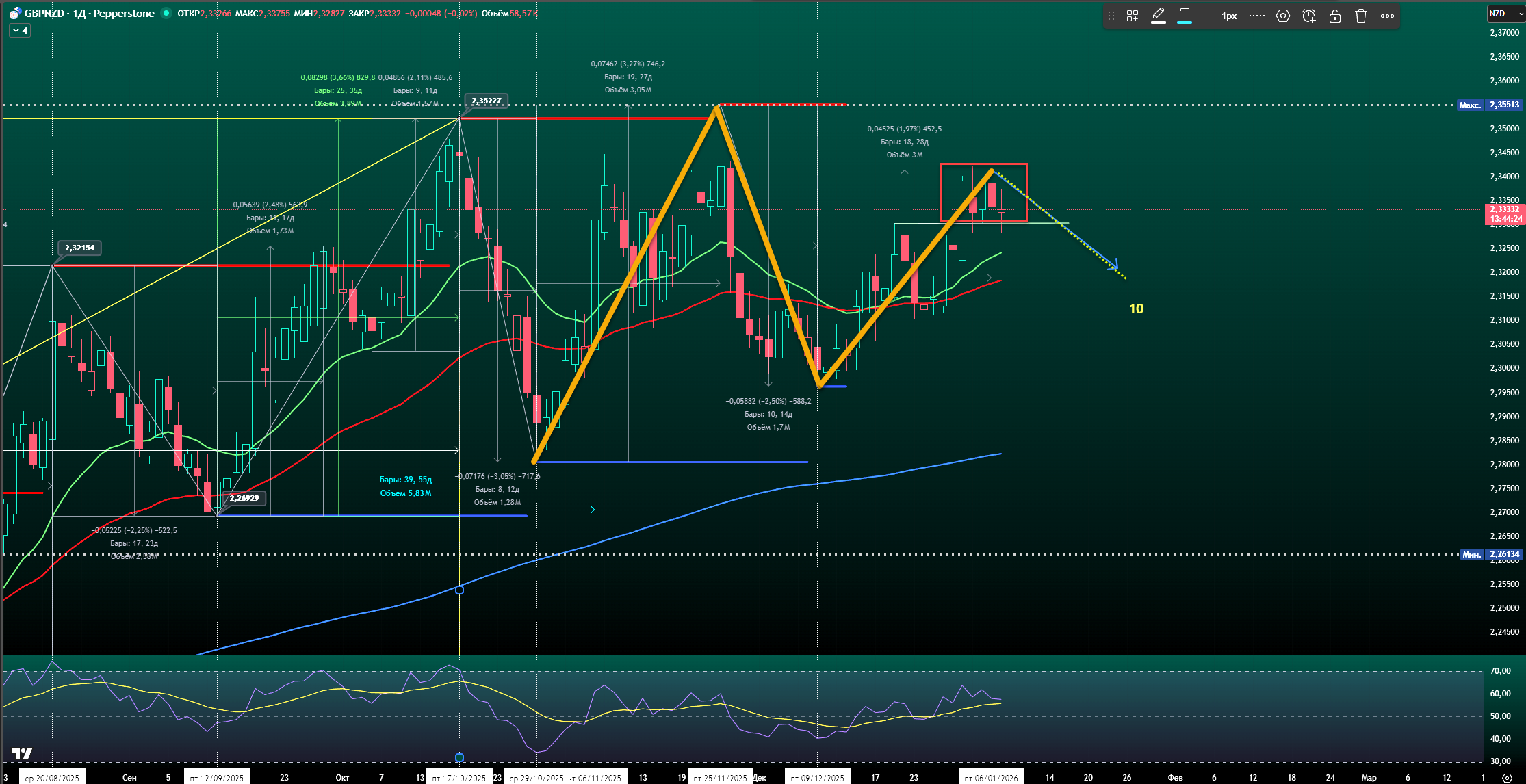Click the current price label 2,33332
Image resolution: width=1526 pixels, height=784 pixels.
coord(1505,209)
